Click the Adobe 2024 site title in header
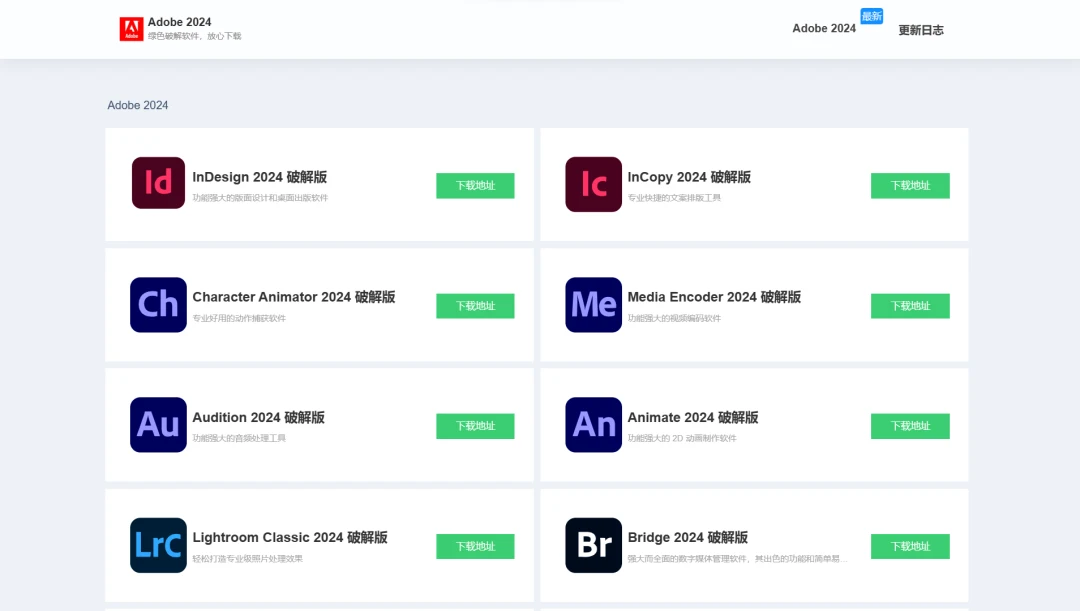 (x=179, y=22)
